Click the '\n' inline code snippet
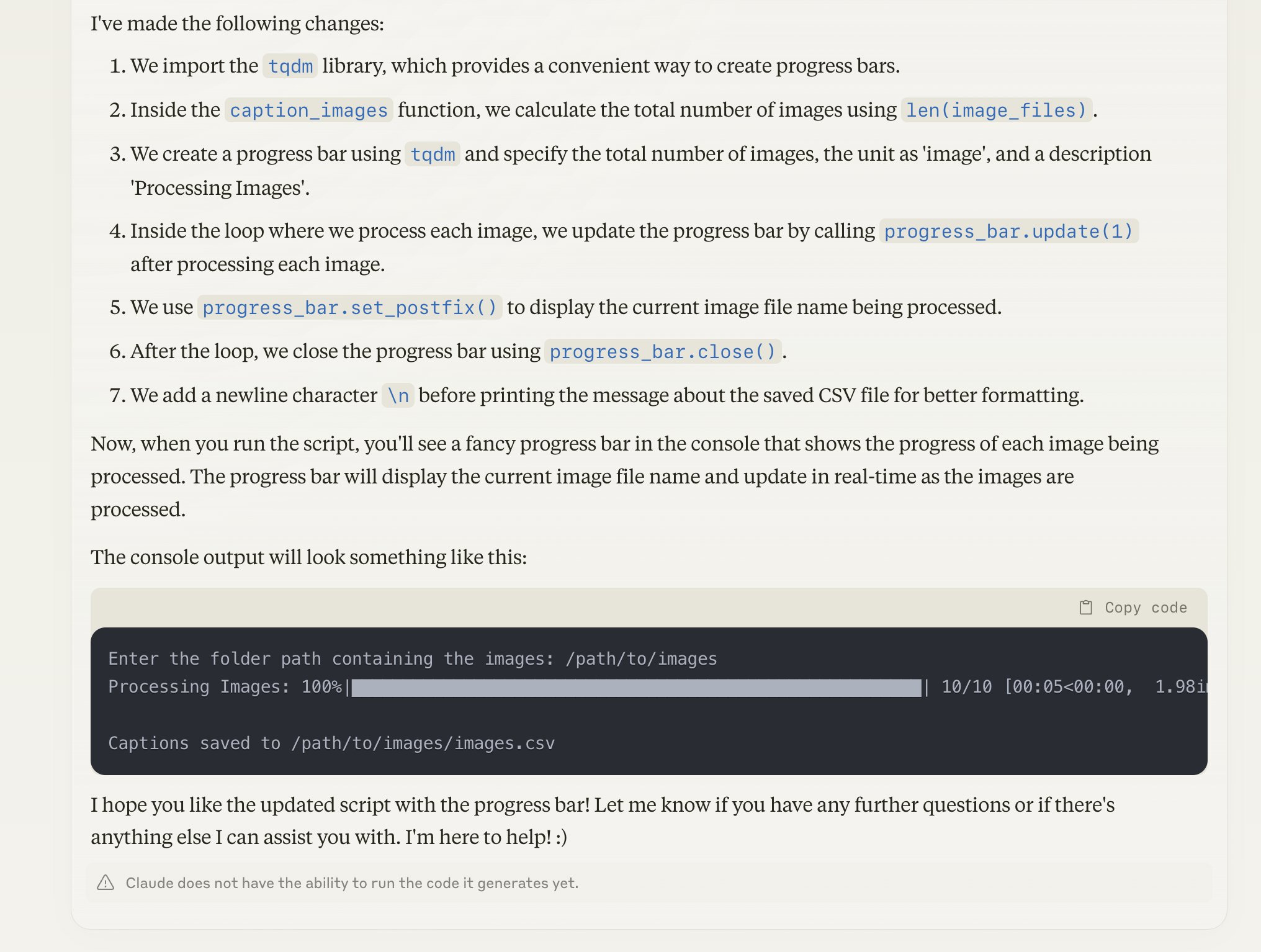This screenshot has height=952, width=1261. click(398, 395)
